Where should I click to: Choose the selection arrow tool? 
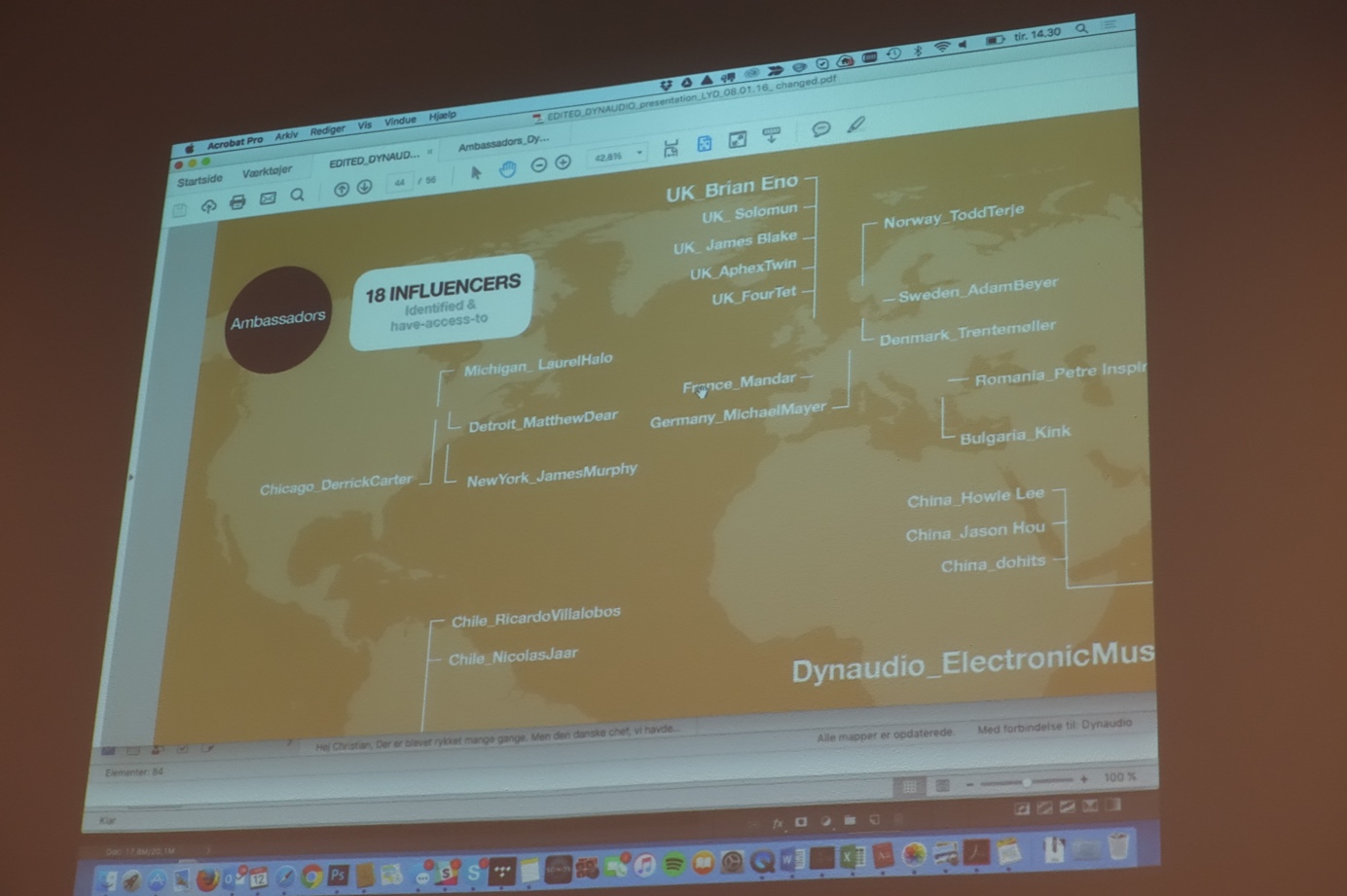coord(476,173)
